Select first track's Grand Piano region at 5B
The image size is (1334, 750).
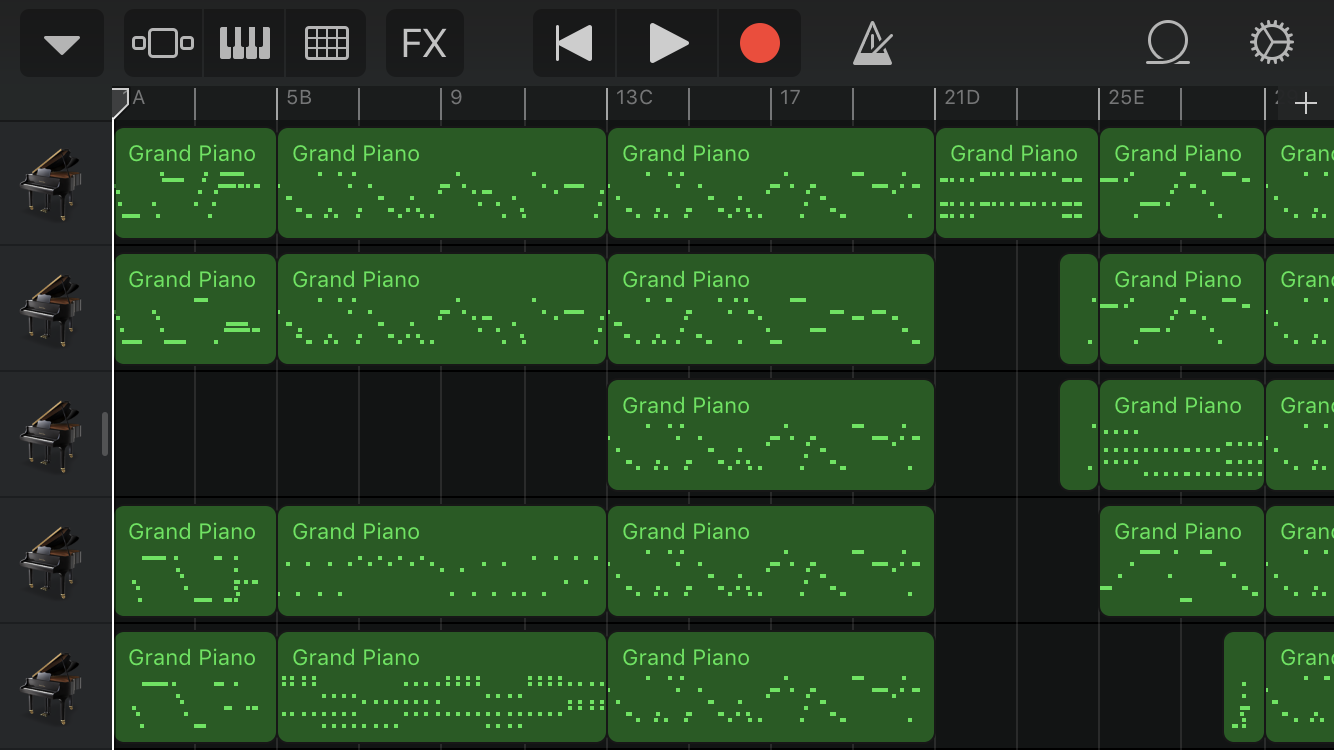click(x=441, y=183)
